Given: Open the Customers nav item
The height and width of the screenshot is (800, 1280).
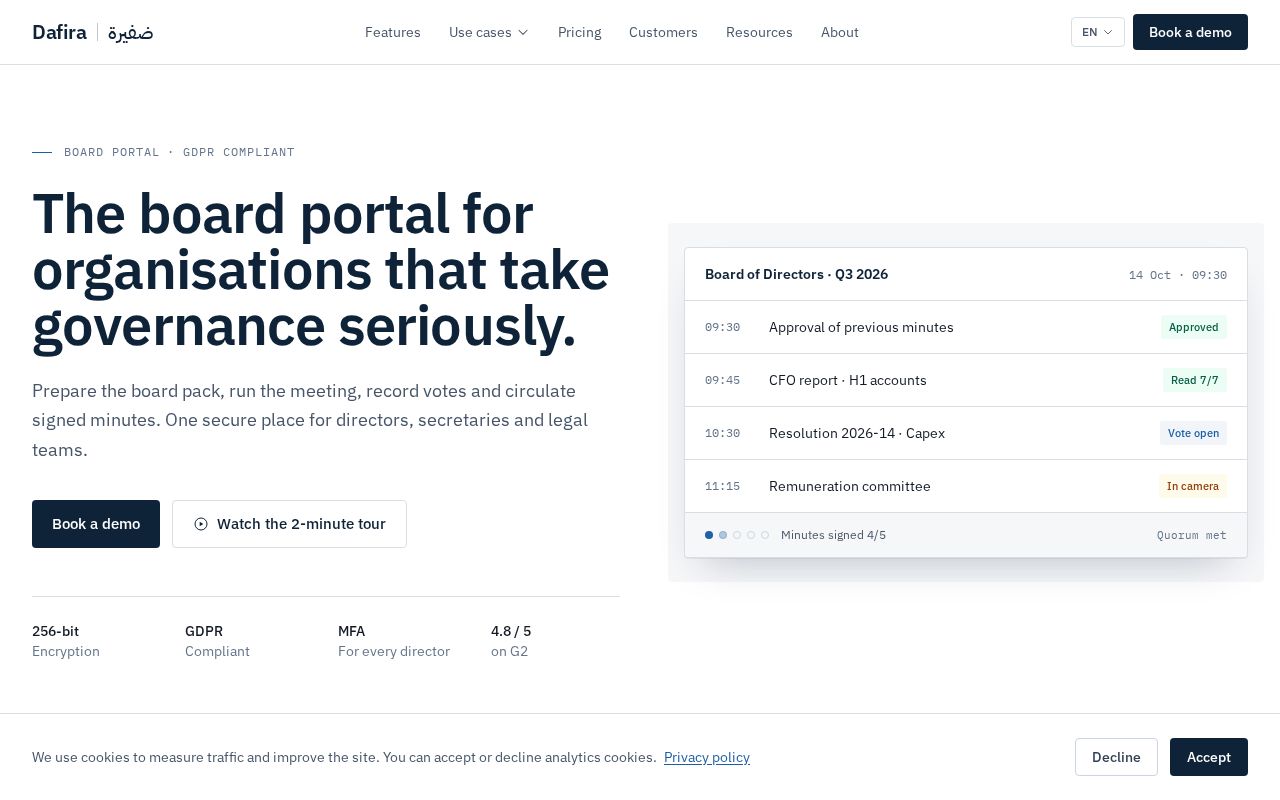Looking at the screenshot, I should coord(663,32).
